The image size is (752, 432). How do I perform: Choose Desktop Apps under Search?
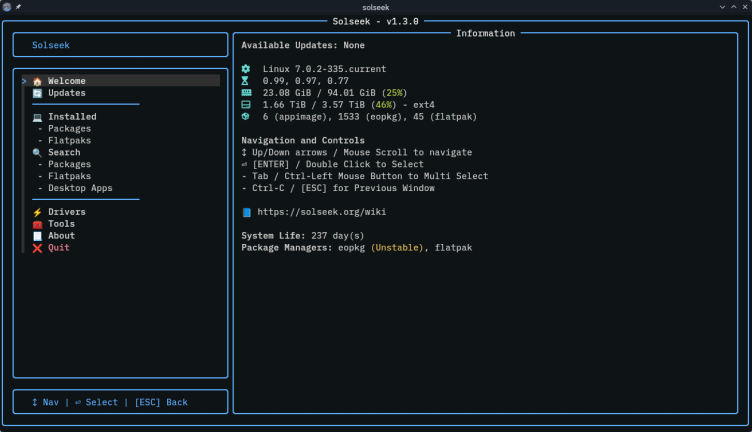pos(80,188)
